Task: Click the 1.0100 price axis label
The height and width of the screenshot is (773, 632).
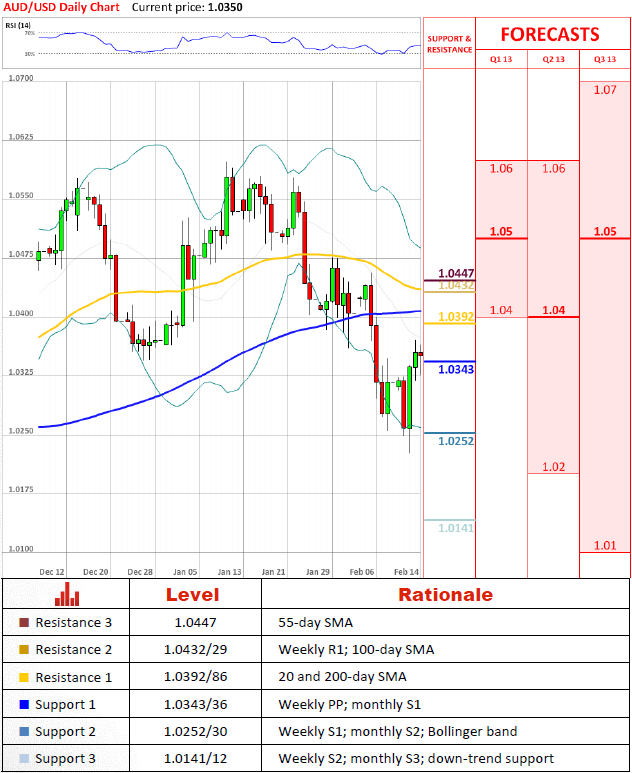Action: 21,548
